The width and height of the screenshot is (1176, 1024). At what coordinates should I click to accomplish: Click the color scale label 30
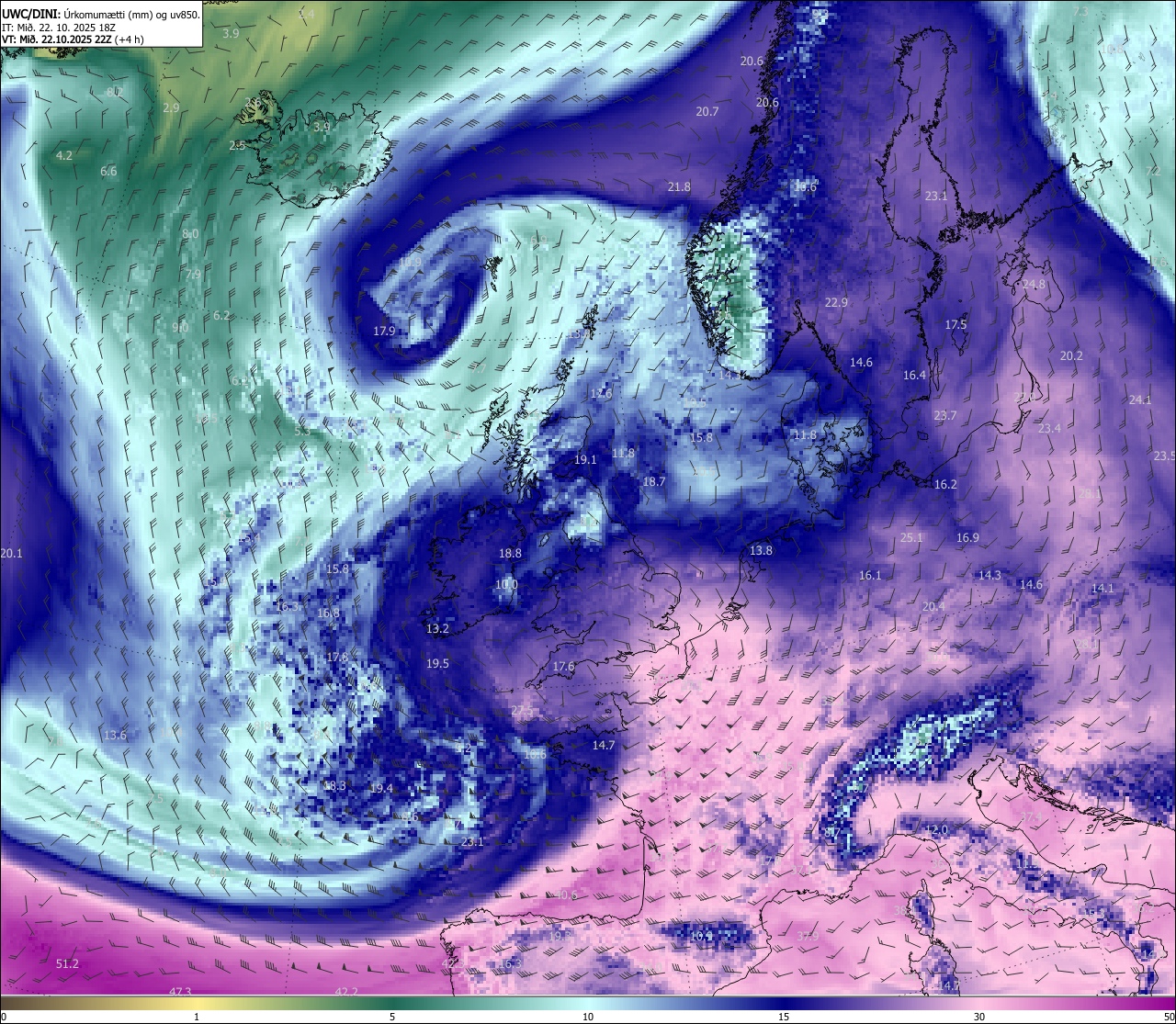(x=979, y=1017)
